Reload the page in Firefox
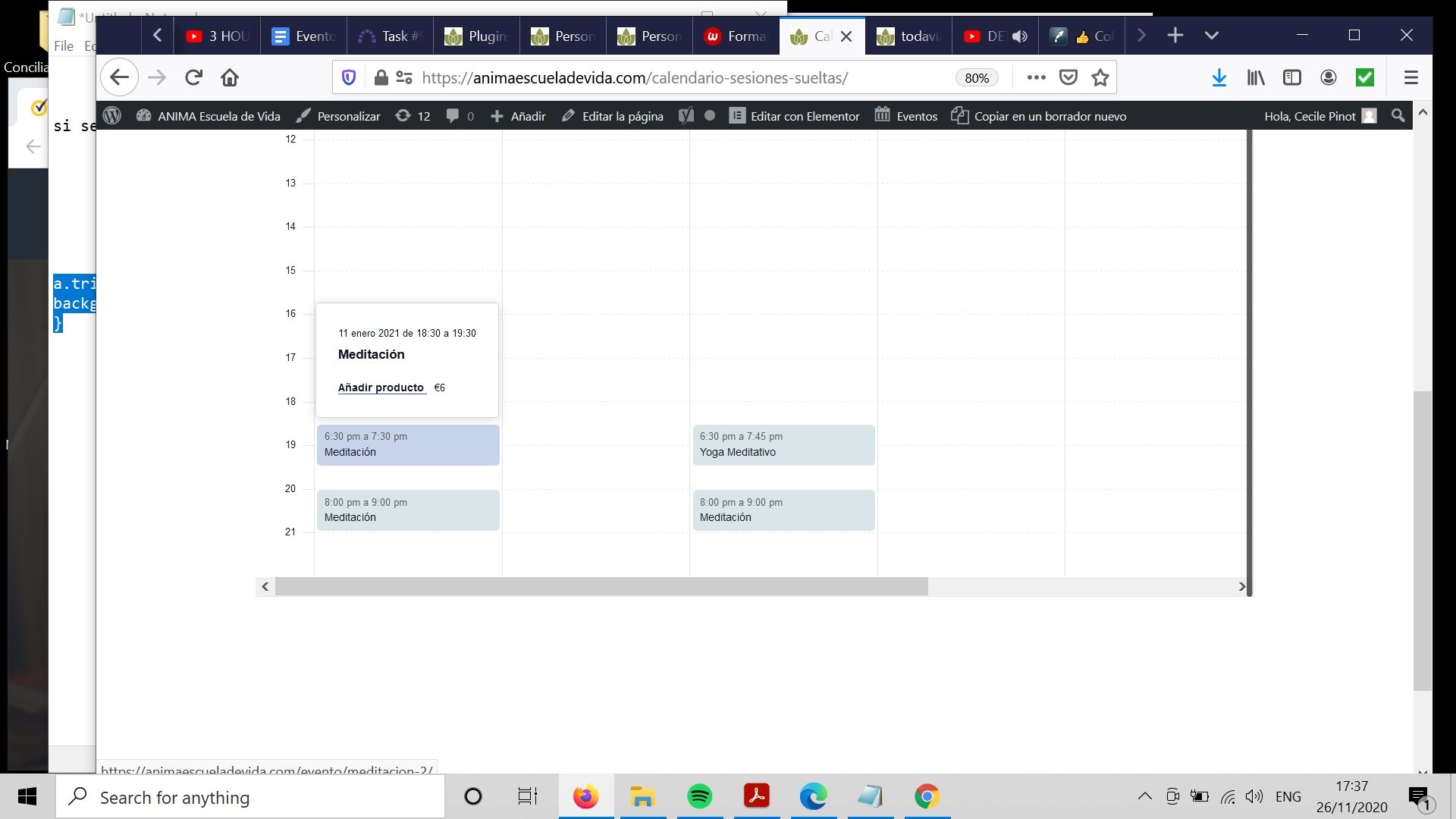This screenshot has width=1456, height=819. 194,77
